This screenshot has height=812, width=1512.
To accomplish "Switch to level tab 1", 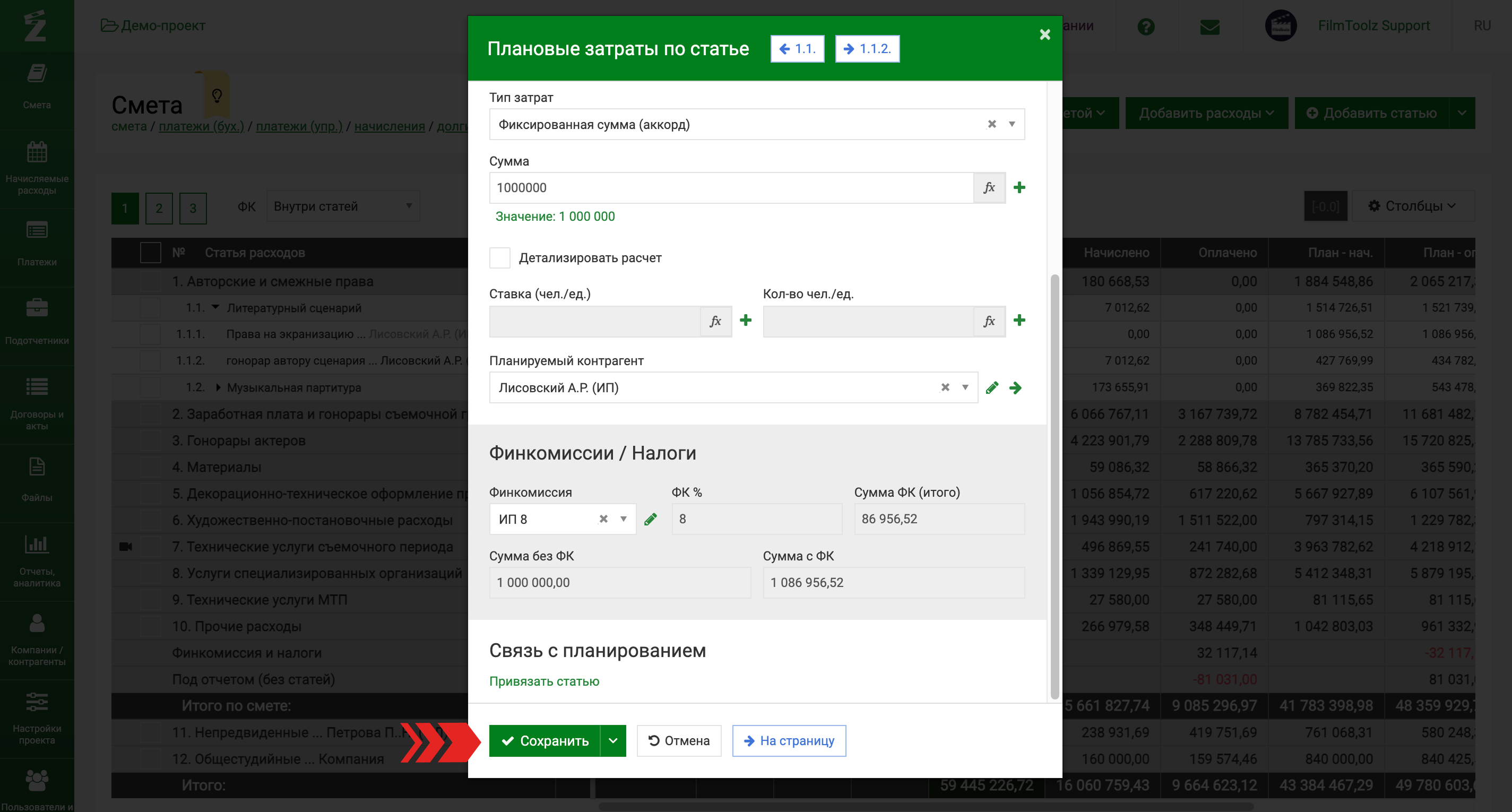I will click(125, 208).
